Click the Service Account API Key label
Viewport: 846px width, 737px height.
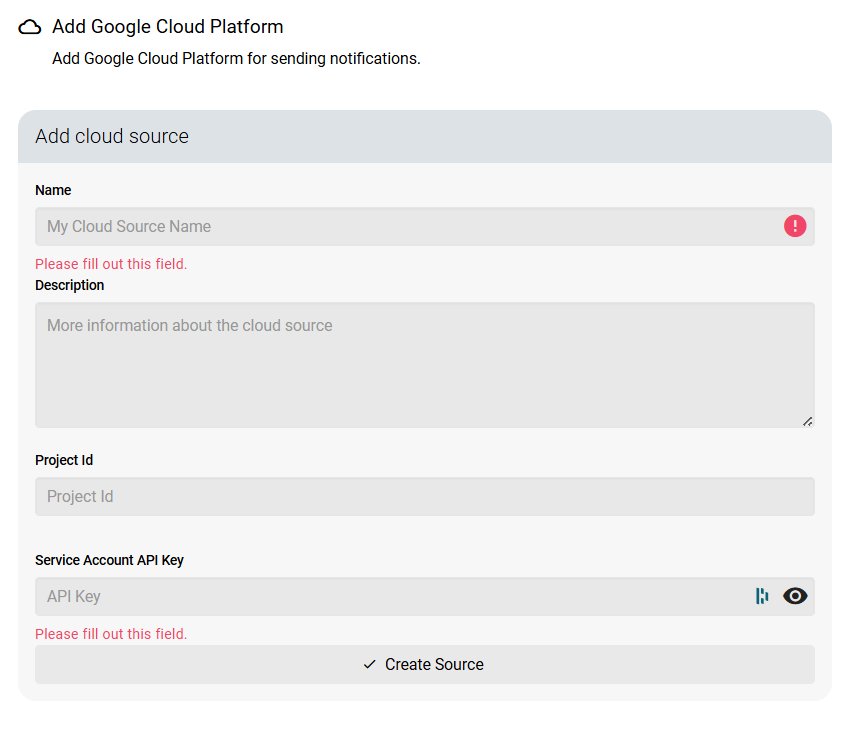(x=110, y=560)
